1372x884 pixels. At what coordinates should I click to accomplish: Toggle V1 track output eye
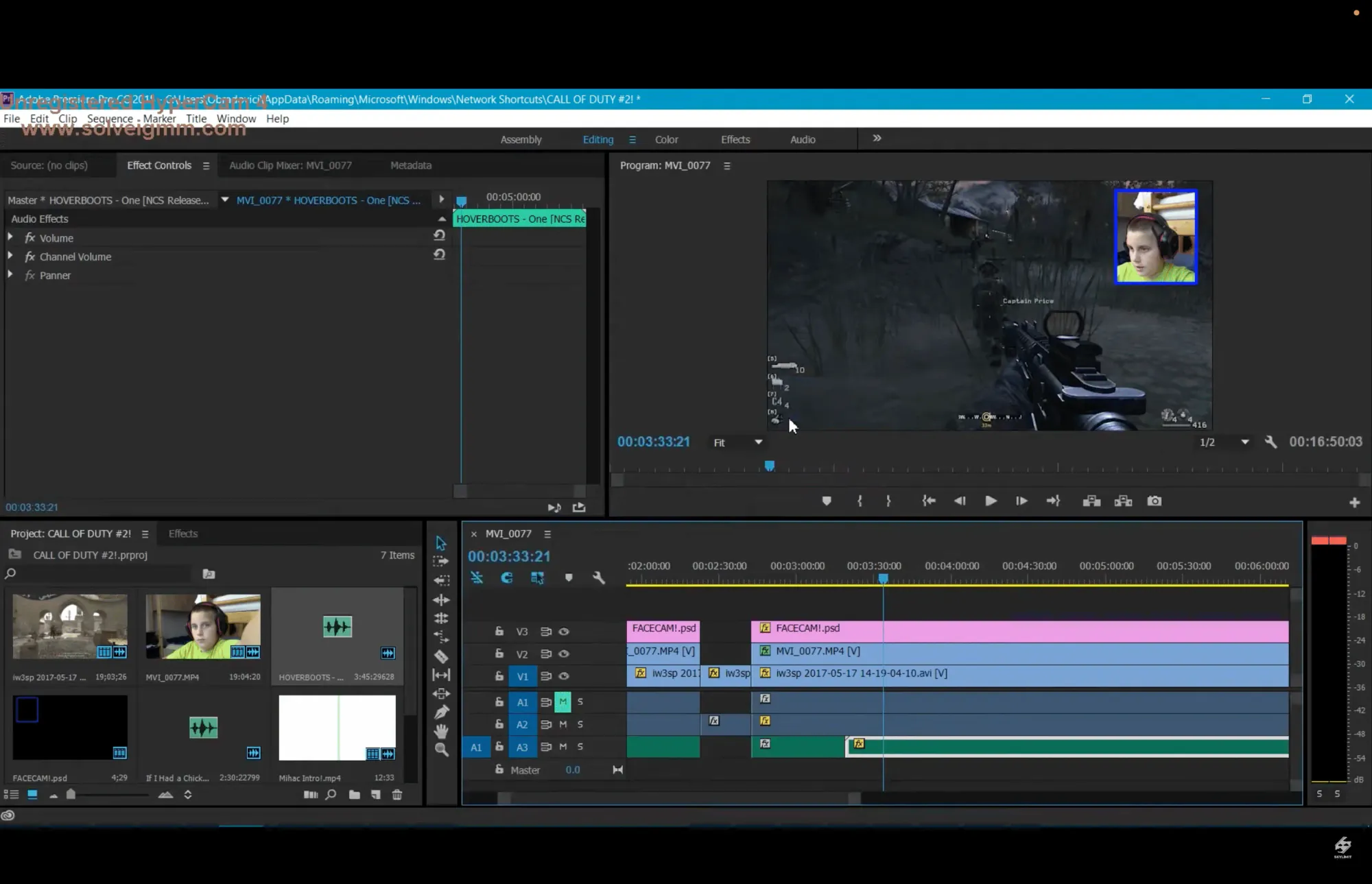pos(564,676)
